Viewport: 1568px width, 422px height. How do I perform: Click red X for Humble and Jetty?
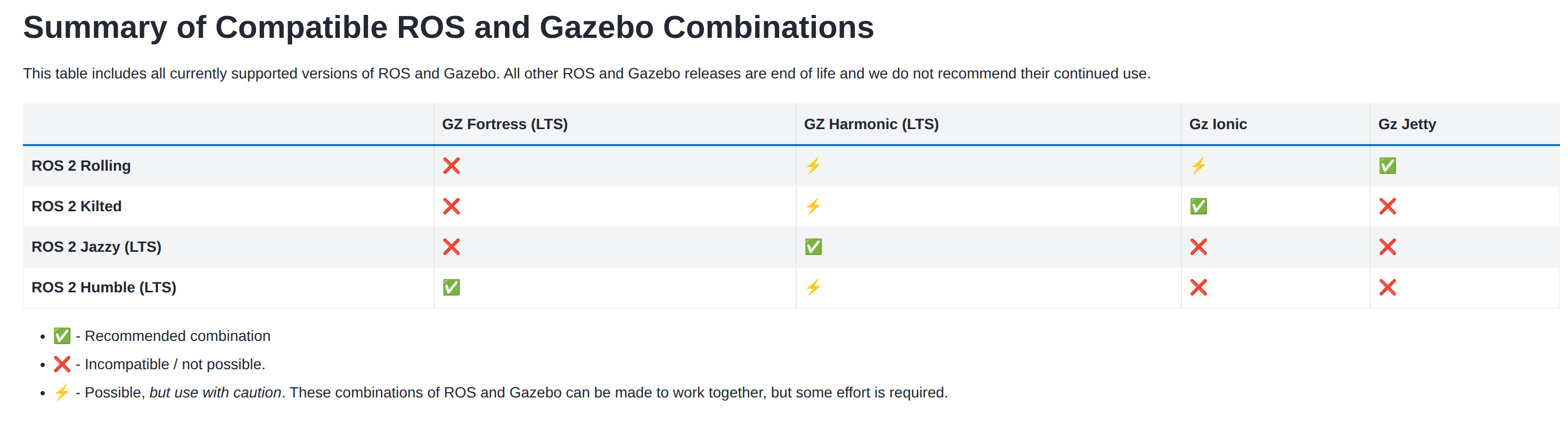coord(1387,288)
